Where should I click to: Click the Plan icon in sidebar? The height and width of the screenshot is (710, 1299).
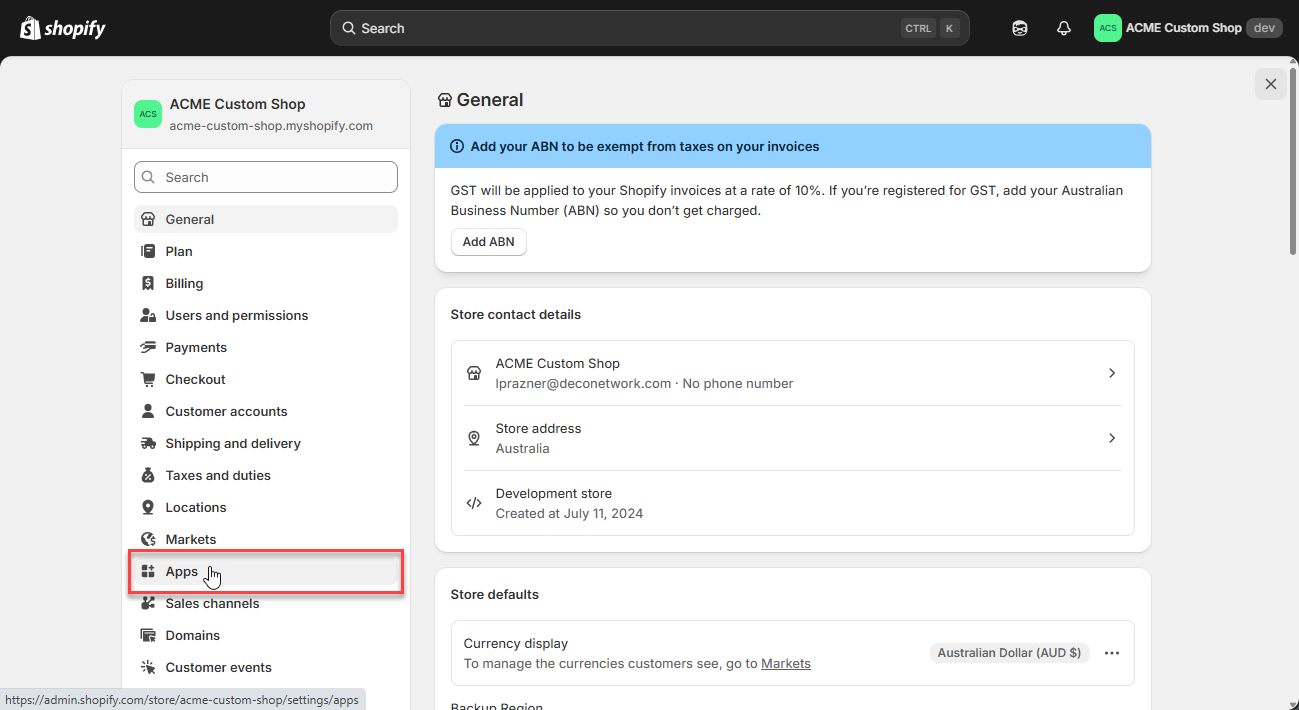148,251
